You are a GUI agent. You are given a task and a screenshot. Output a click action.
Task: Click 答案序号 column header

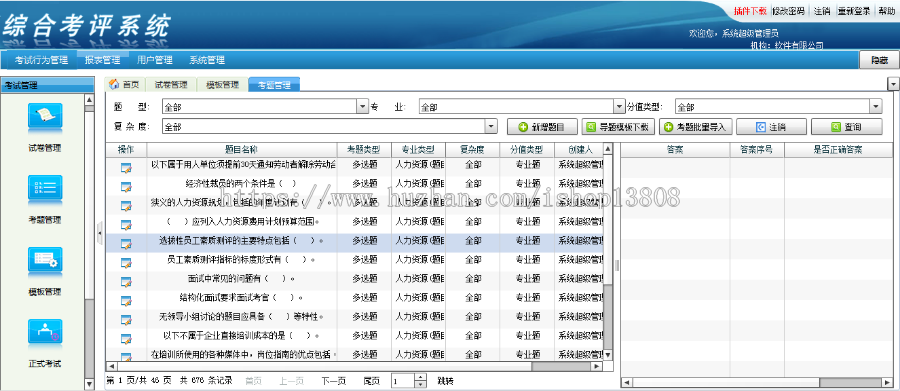pos(757,149)
